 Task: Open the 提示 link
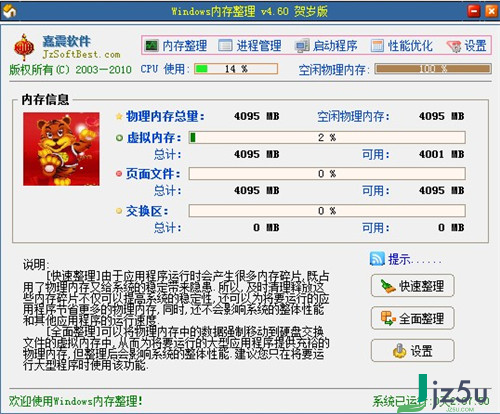coord(415,259)
